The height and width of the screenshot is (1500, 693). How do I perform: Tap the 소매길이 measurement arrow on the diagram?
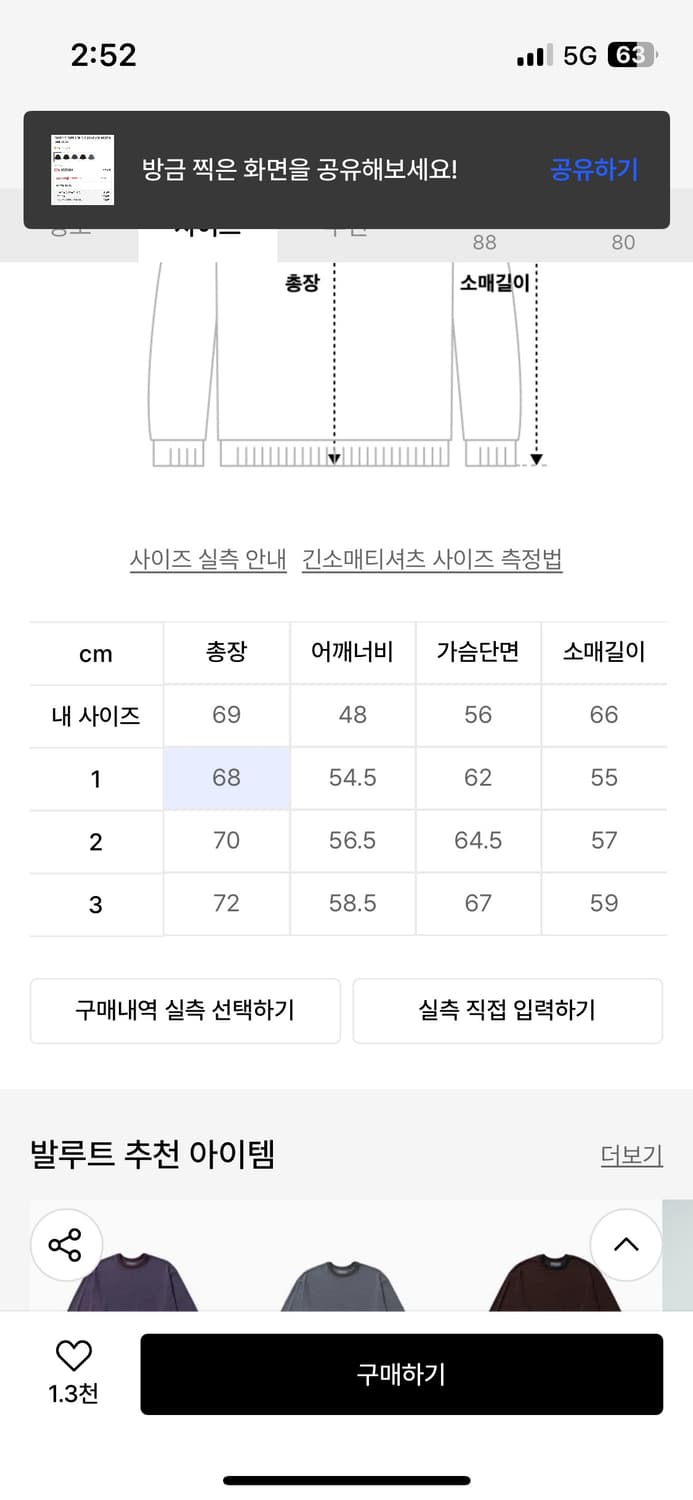[x=537, y=458]
